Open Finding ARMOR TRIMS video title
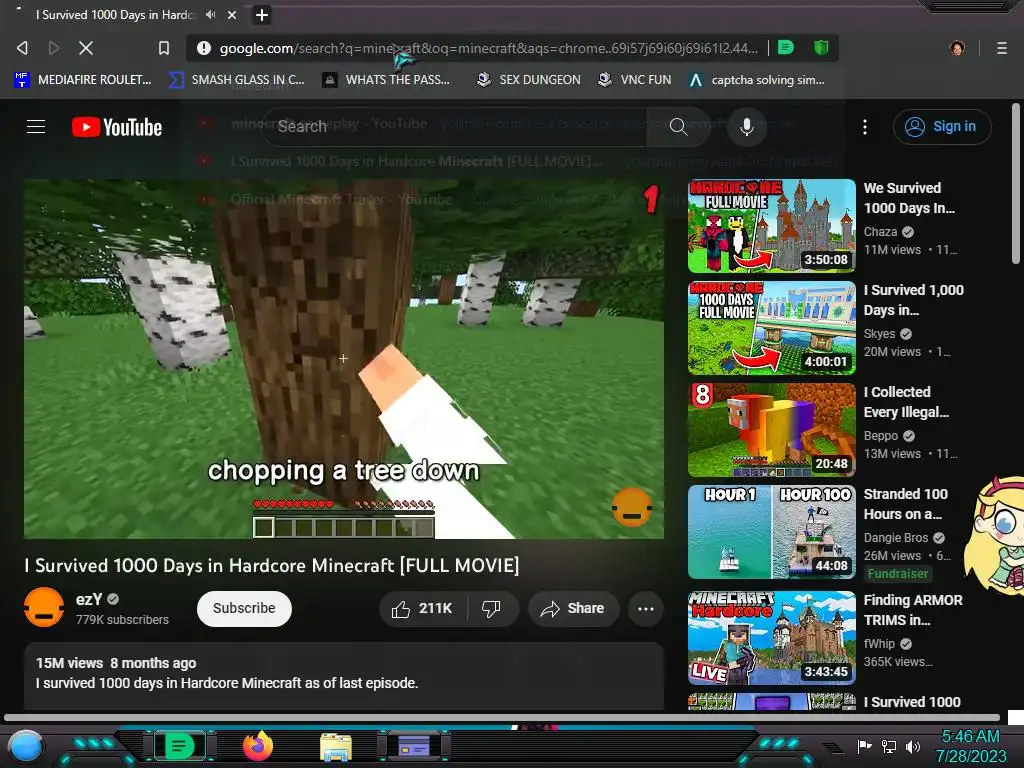Viewport: 1024px width, 768px height. pyautogui.click(x=913, y=610)
